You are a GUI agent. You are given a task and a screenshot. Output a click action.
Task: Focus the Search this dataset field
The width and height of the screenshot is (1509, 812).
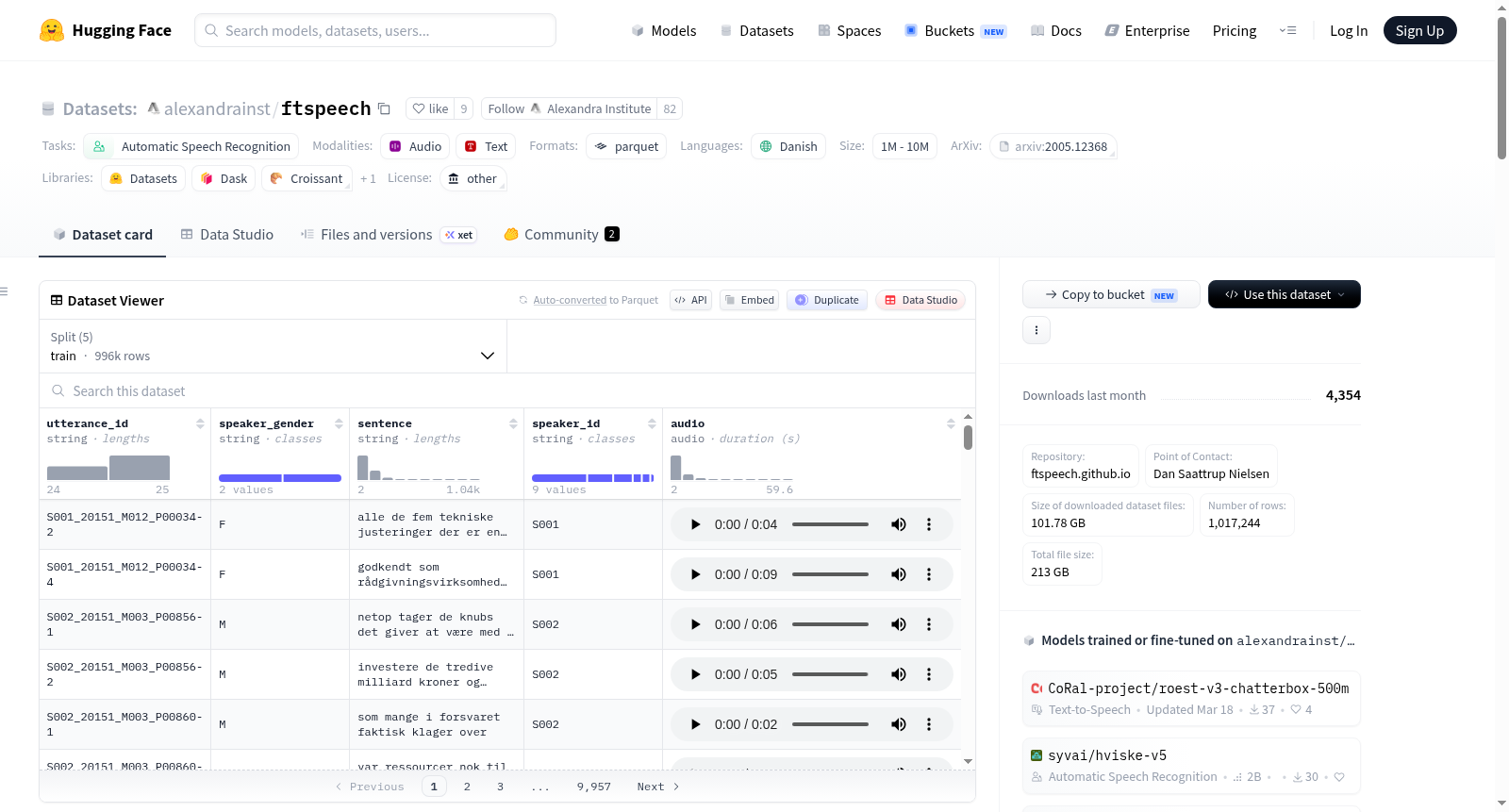point(507,390)
